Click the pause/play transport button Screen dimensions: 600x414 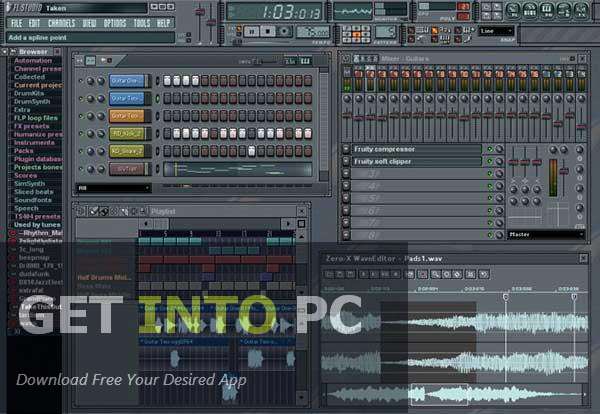[x=252, y=31]
